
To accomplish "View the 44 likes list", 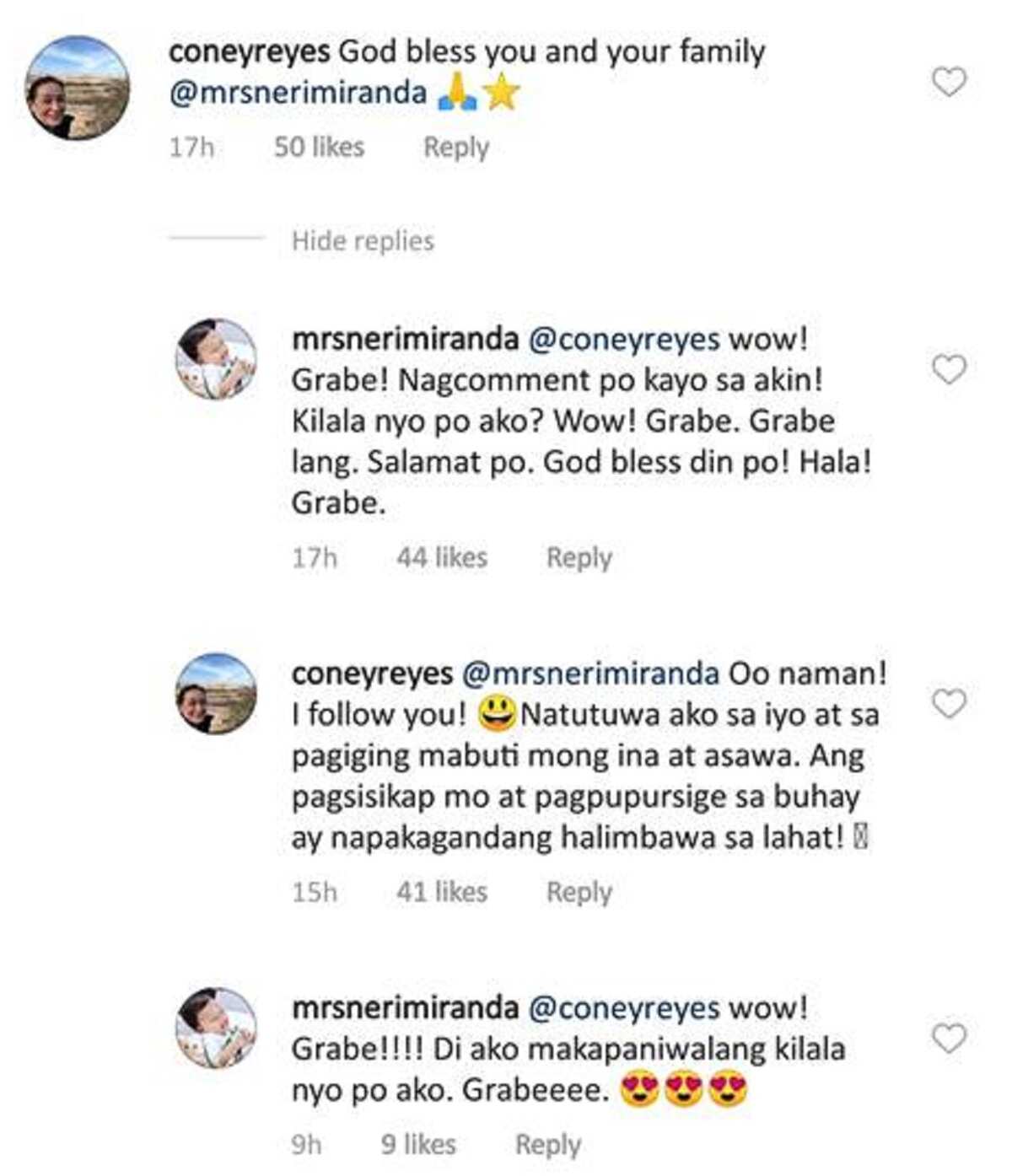I will [x=442, y=558].
